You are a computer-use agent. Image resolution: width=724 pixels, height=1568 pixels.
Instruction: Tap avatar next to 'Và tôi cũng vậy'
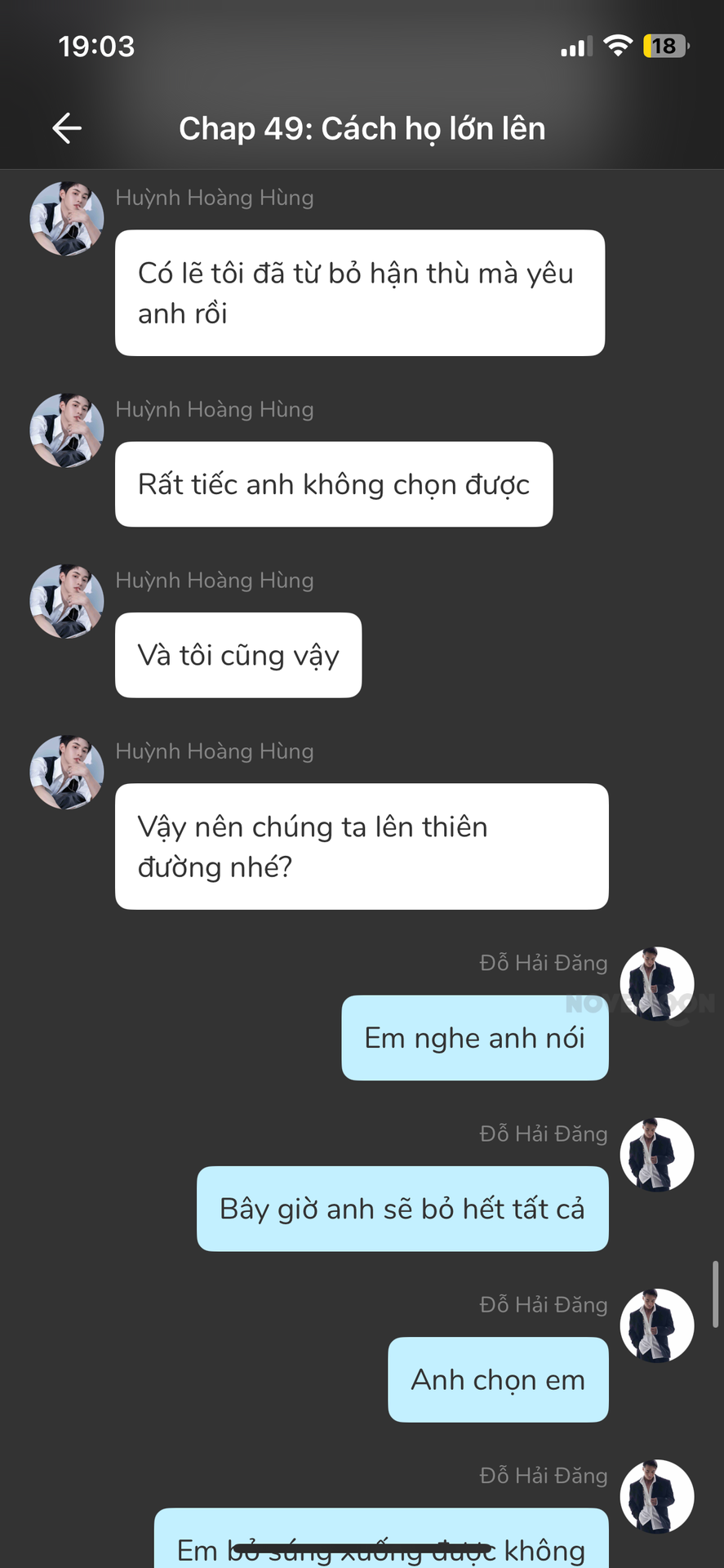(67, 601)
